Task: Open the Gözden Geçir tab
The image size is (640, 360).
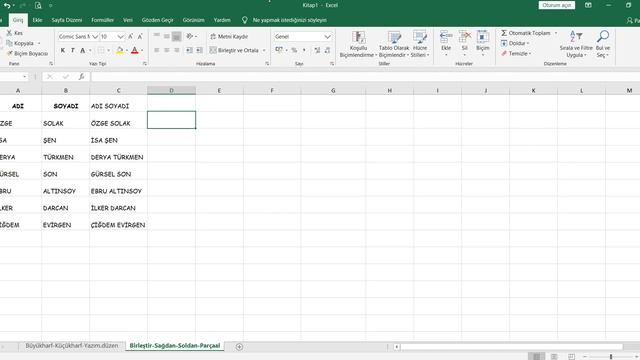Action: click(158, 20)
